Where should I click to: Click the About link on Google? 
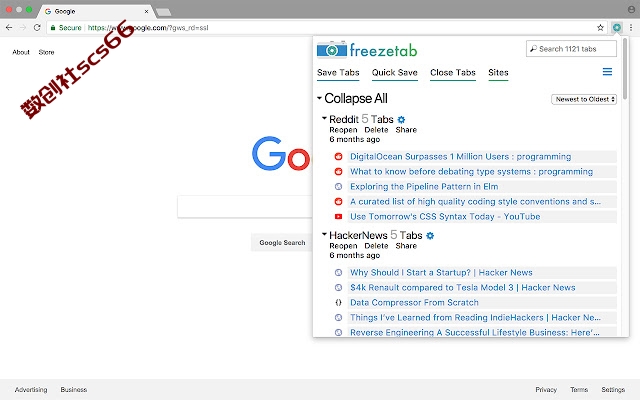tap(21, 52)
